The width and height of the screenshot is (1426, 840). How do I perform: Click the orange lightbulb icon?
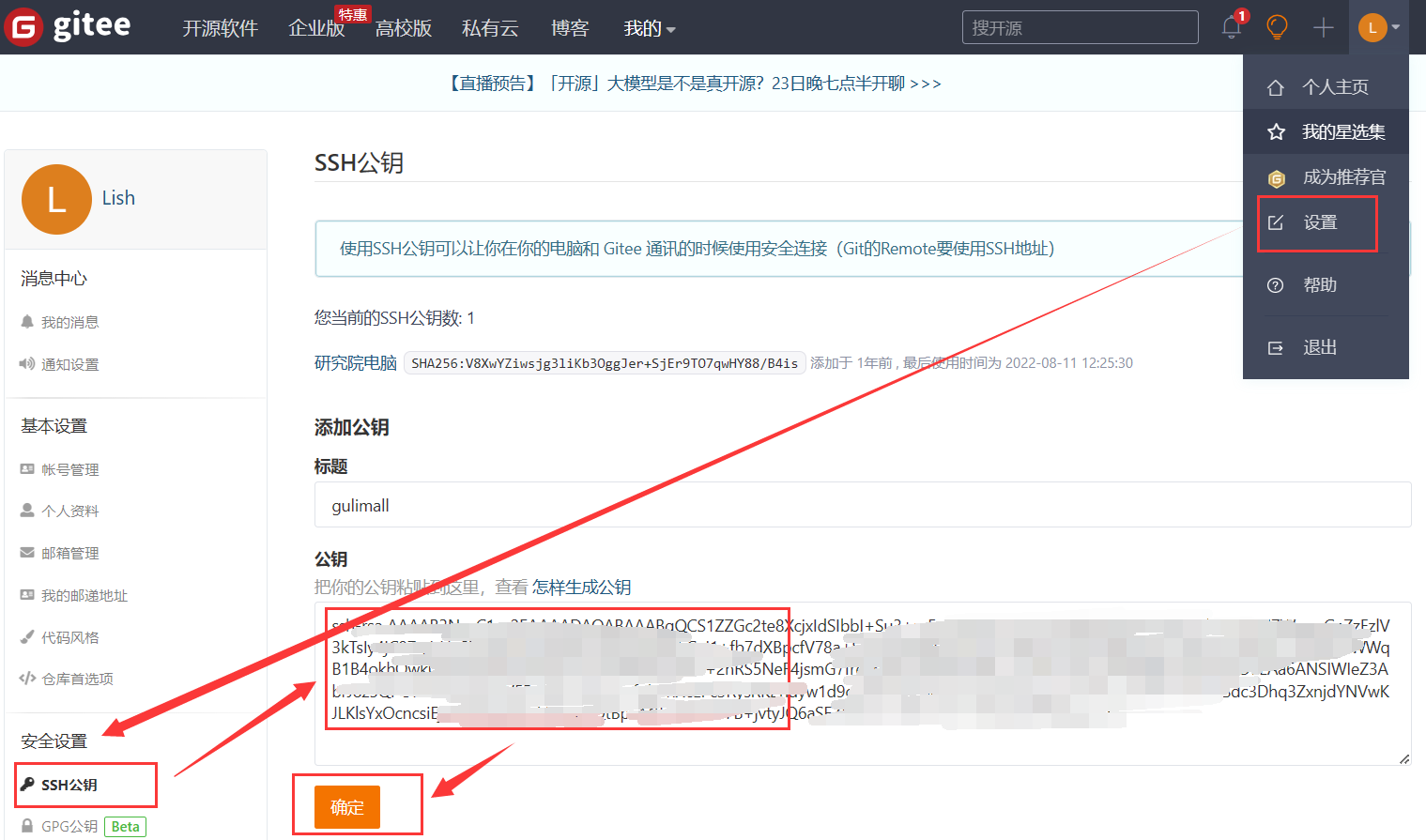[1277, 27]
